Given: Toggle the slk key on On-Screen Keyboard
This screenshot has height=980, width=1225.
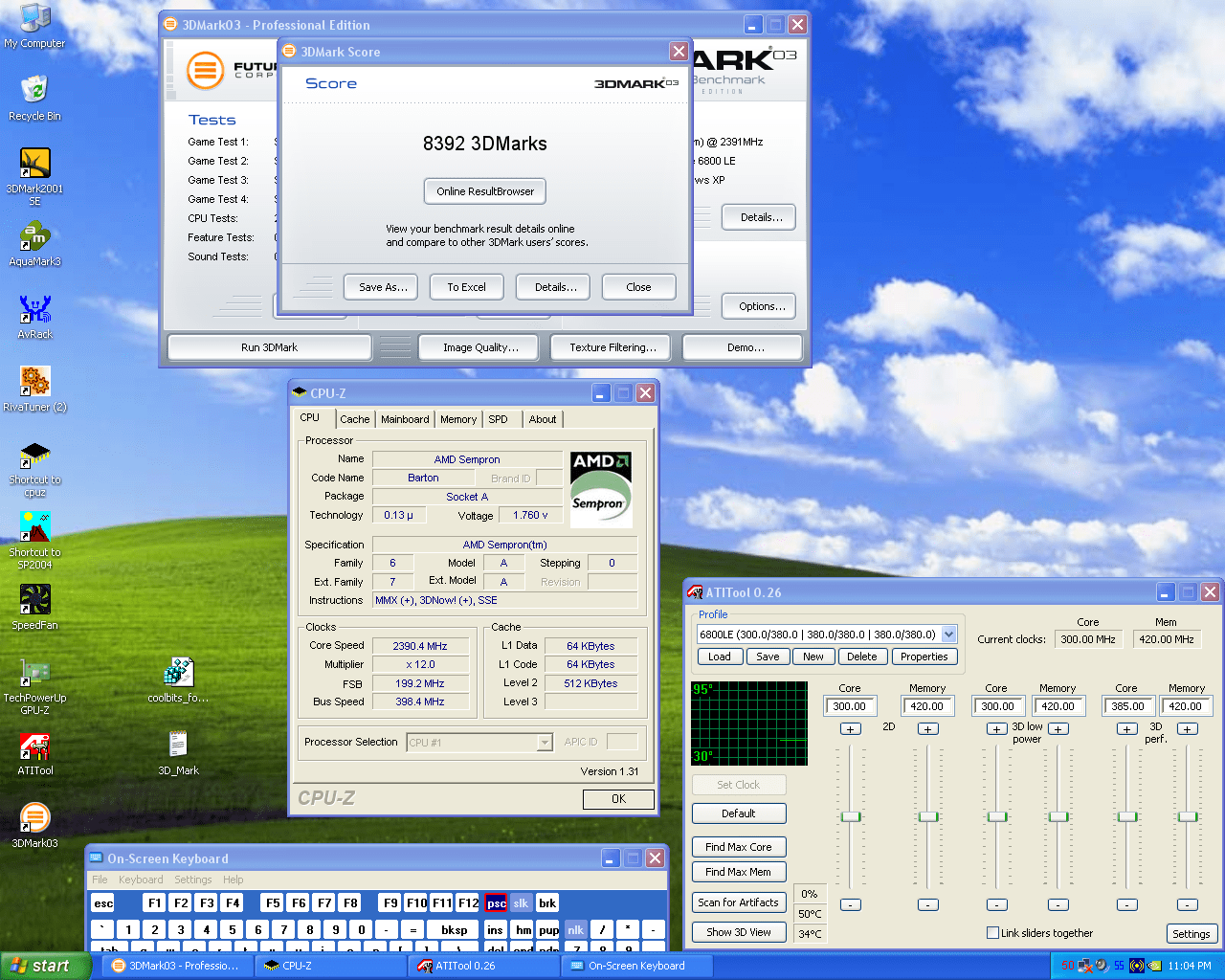Looking at the screenshot, I should (521, 902).
